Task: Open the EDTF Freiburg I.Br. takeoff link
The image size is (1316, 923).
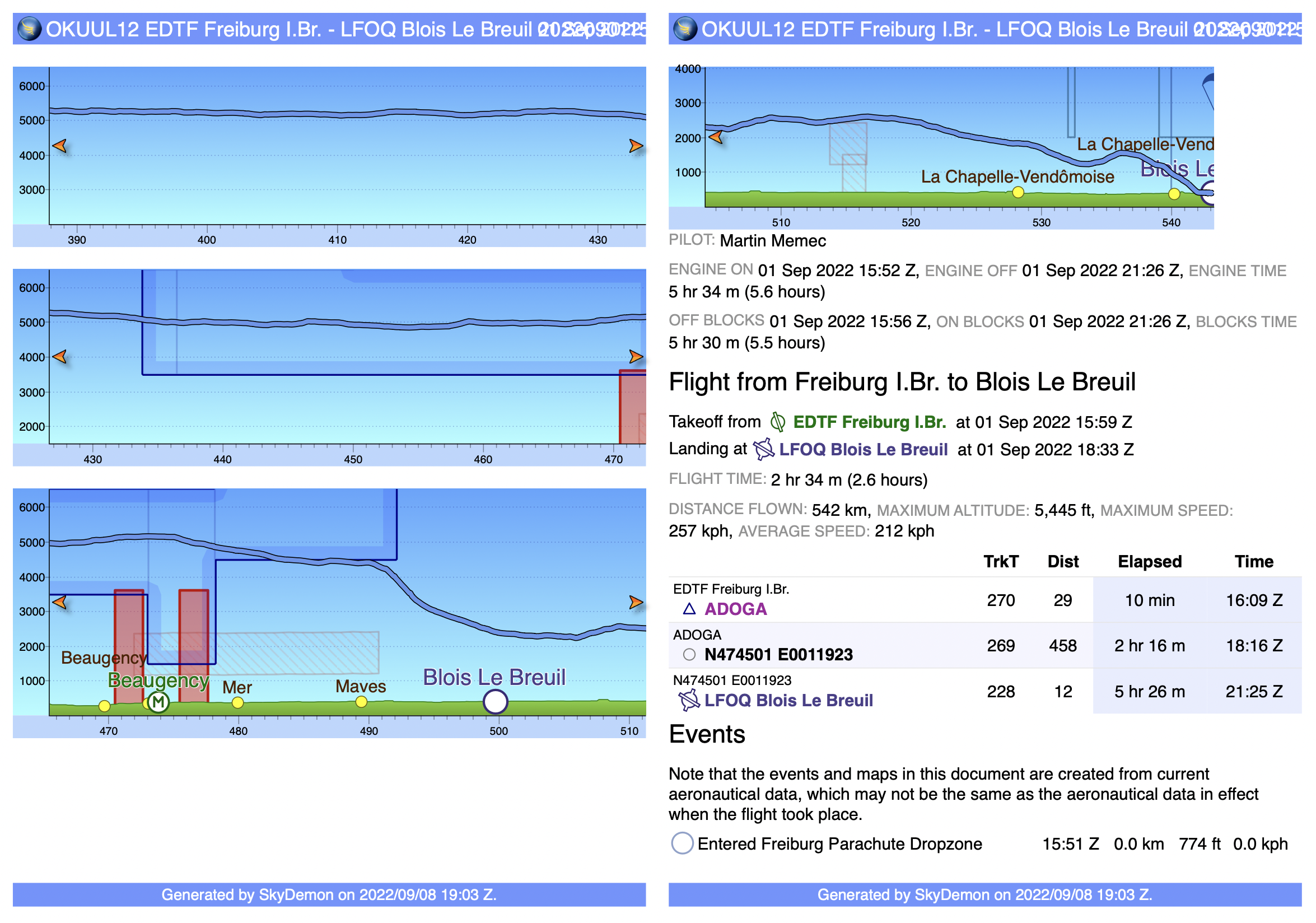Action: click(869, 422)
